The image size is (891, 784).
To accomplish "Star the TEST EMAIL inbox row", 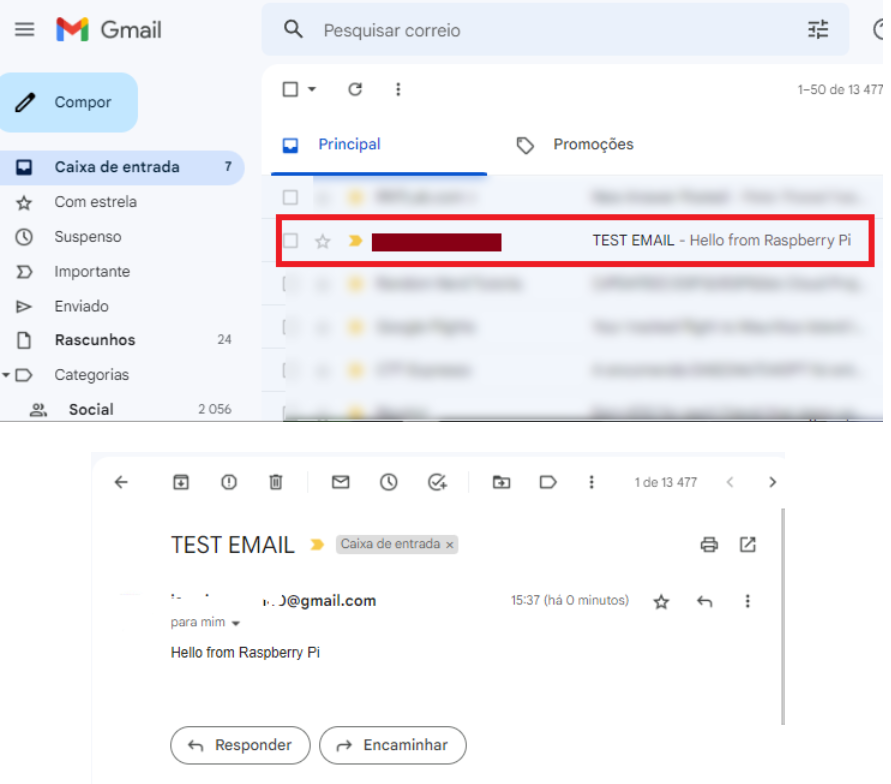I will pyautogui.click(x=323, y=241).
